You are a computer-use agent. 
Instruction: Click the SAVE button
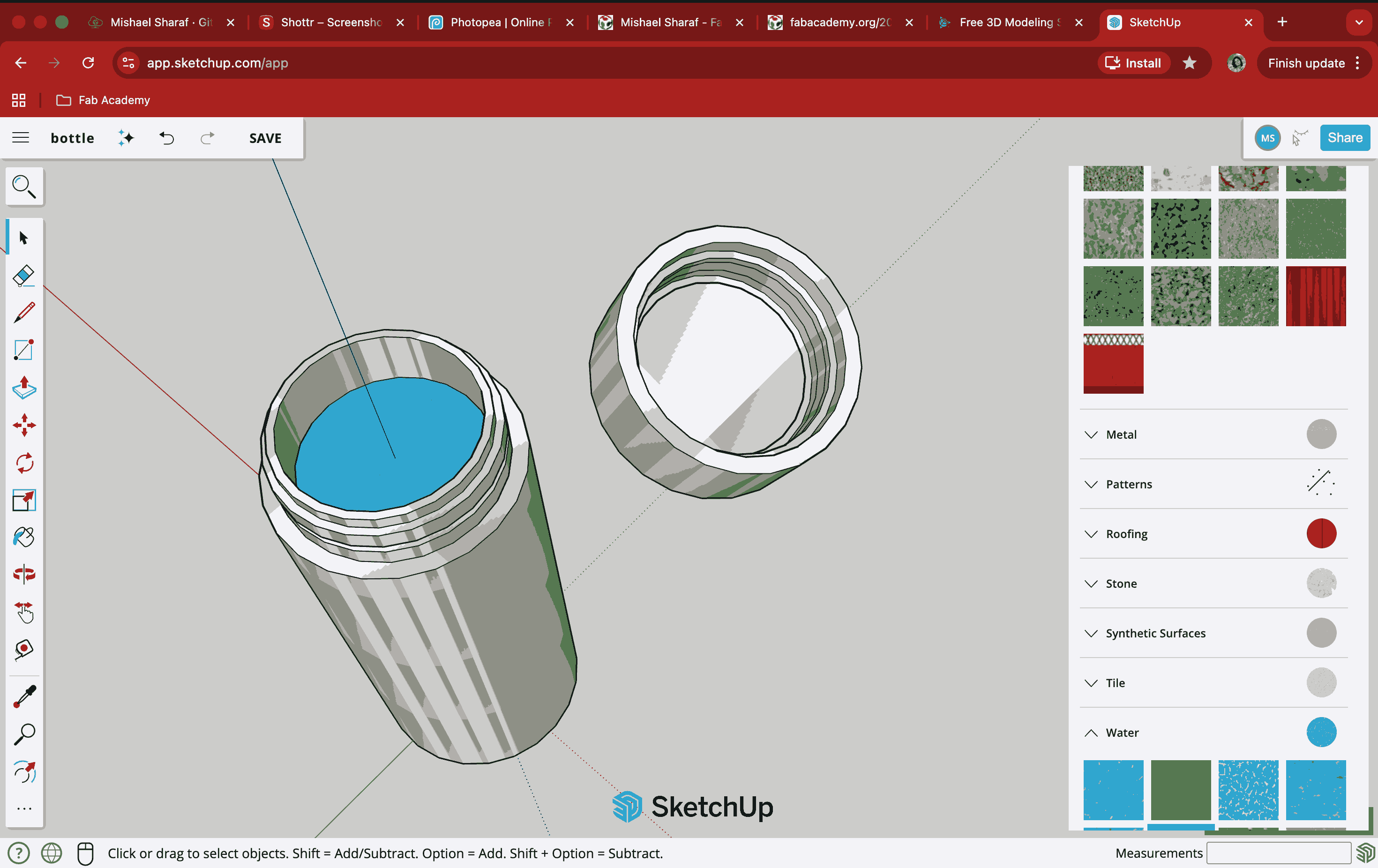265,138
